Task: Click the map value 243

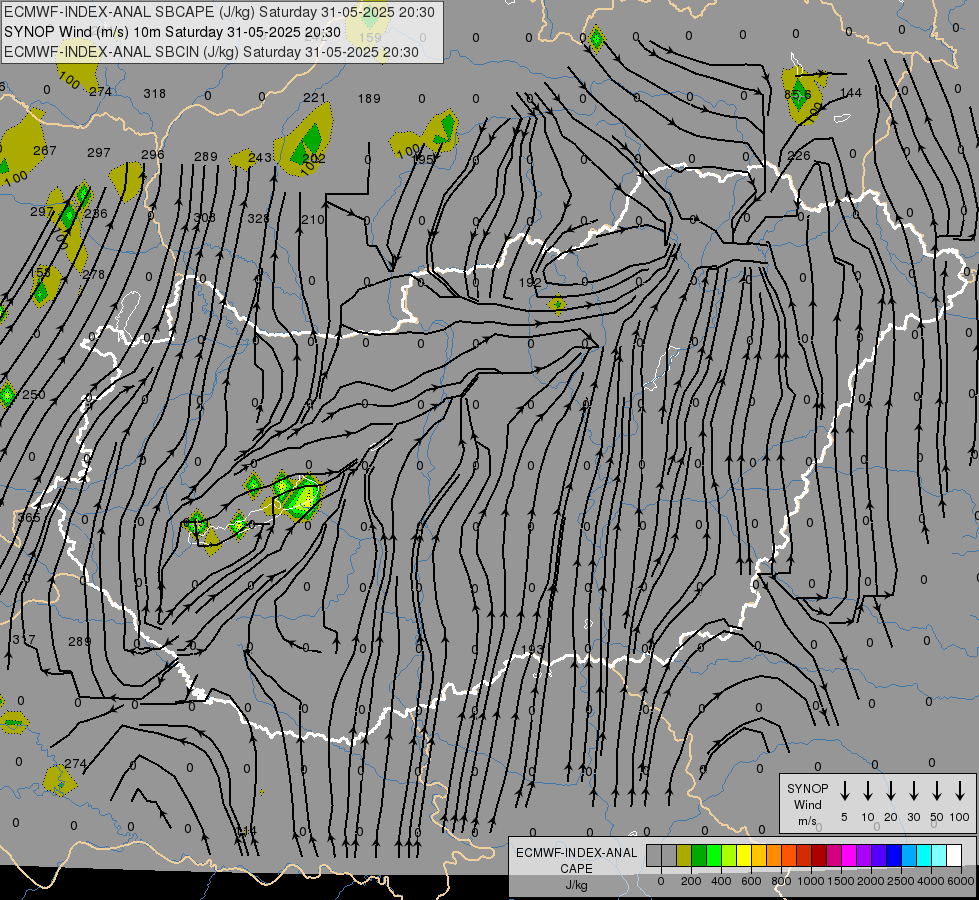Action: 260,157
